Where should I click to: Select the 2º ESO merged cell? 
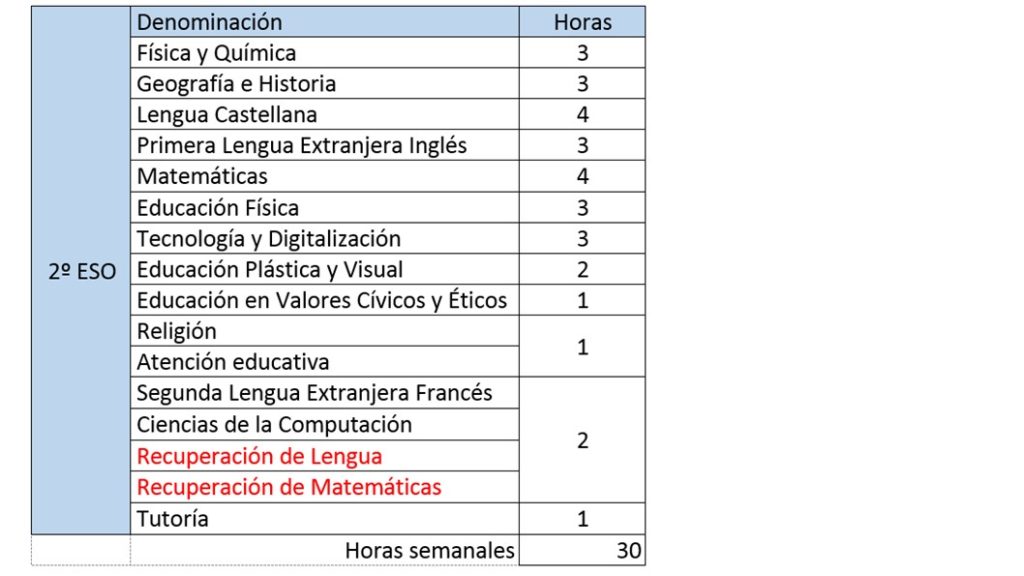[x=81, y=271]
